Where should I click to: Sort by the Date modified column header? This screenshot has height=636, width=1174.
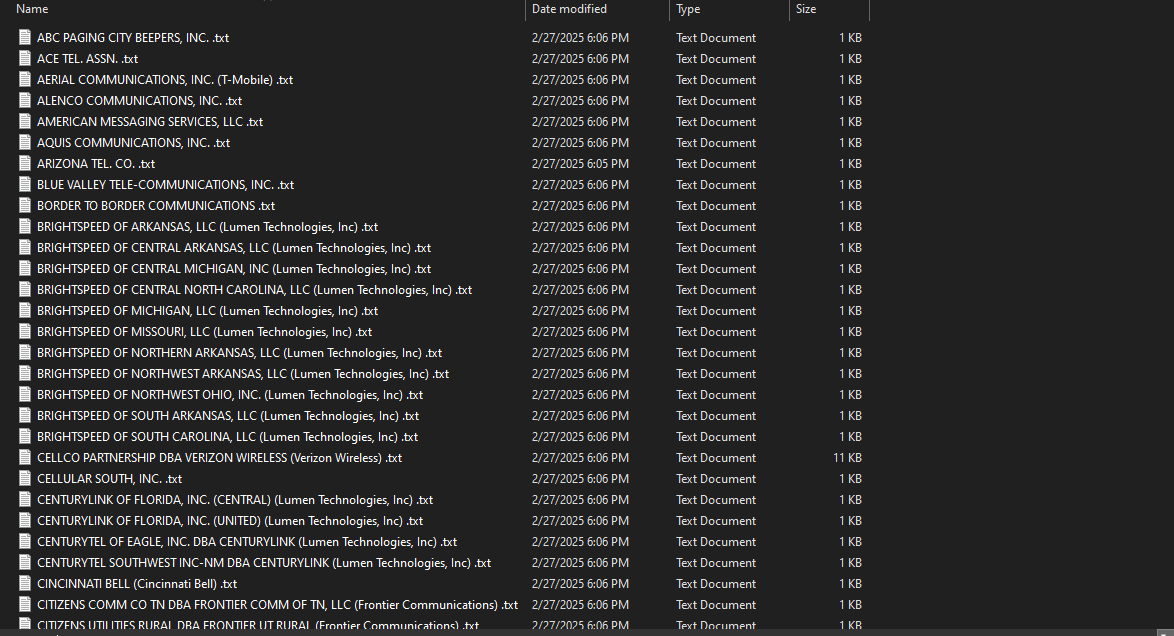[x=569, y=9]
